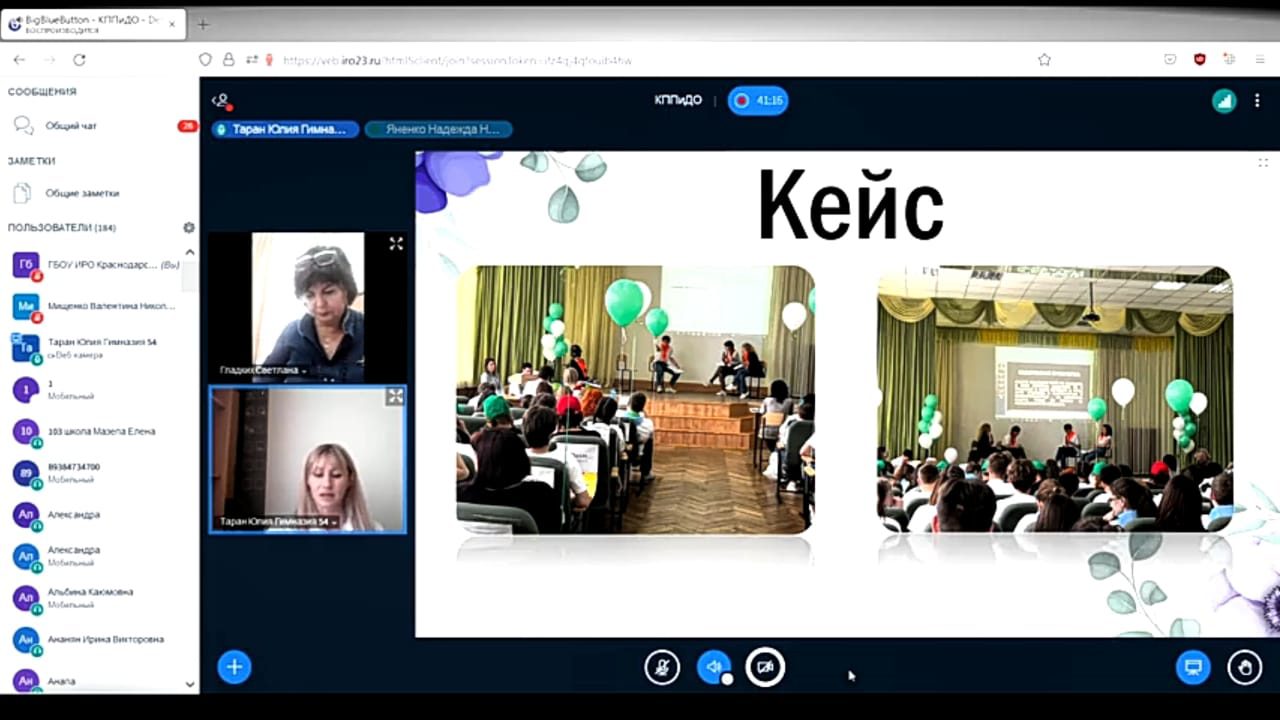Toggle the webcam sharing button

pos(765,667)
